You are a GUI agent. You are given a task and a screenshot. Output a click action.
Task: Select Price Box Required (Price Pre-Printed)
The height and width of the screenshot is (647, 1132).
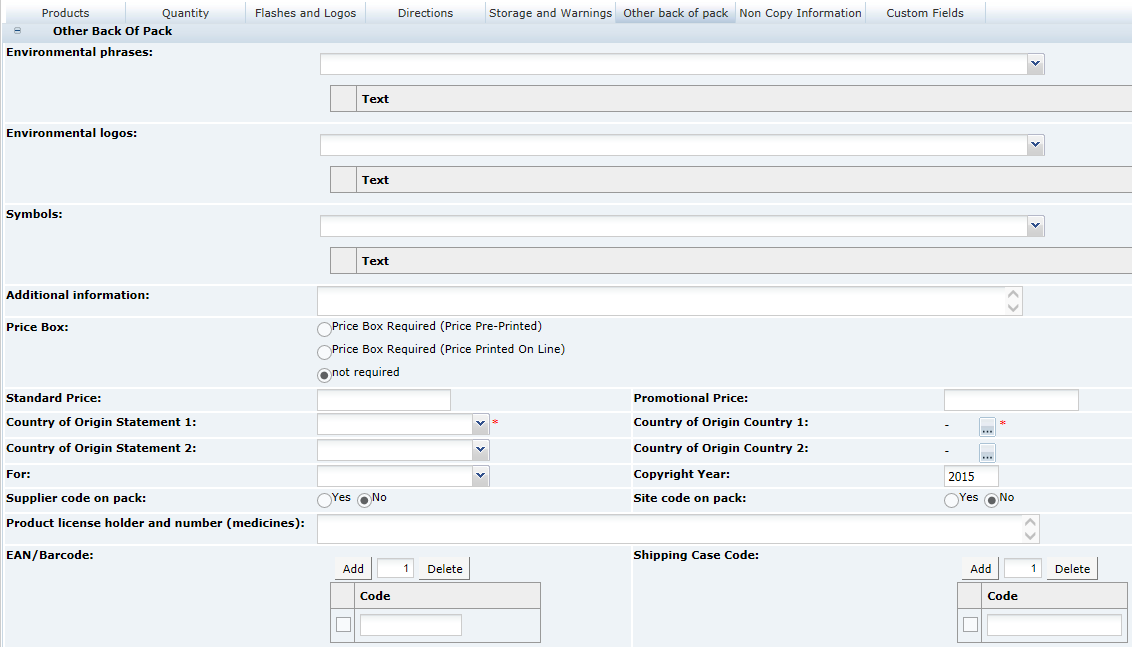coord(325,328)
